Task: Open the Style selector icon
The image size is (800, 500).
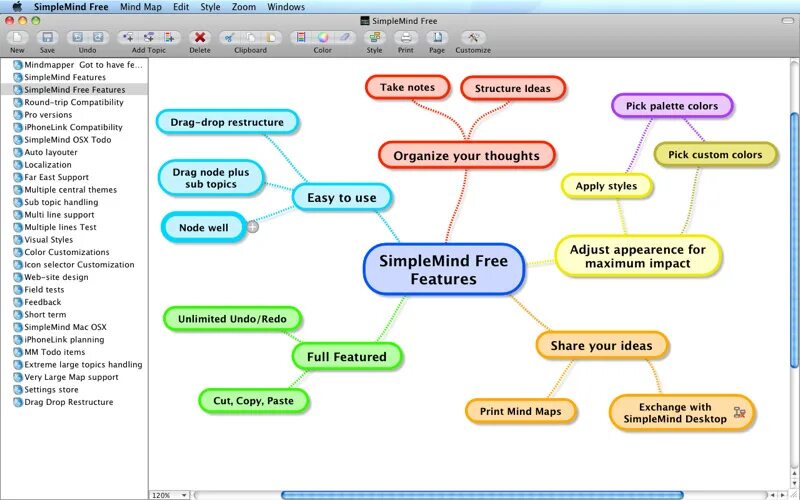Action: point(374,37)
